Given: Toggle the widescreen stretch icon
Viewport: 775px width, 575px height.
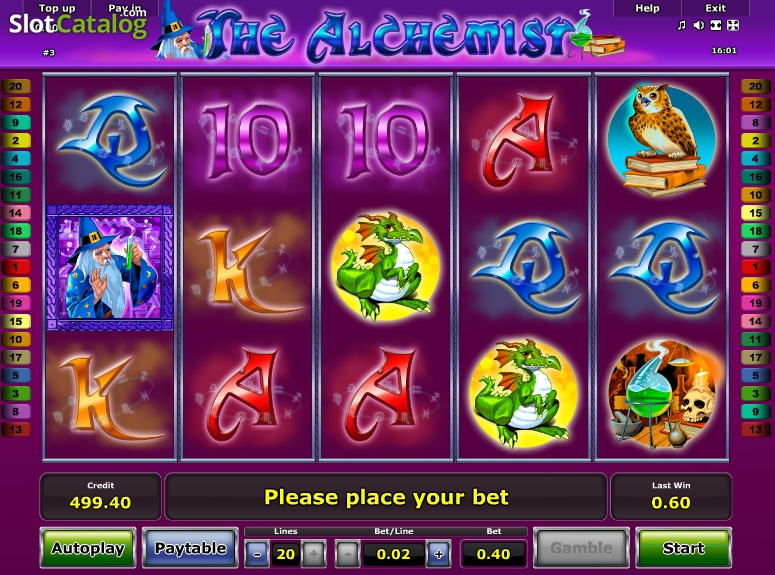Looking at the screenshot, I should pyautogui.click(x=716, y=25).
